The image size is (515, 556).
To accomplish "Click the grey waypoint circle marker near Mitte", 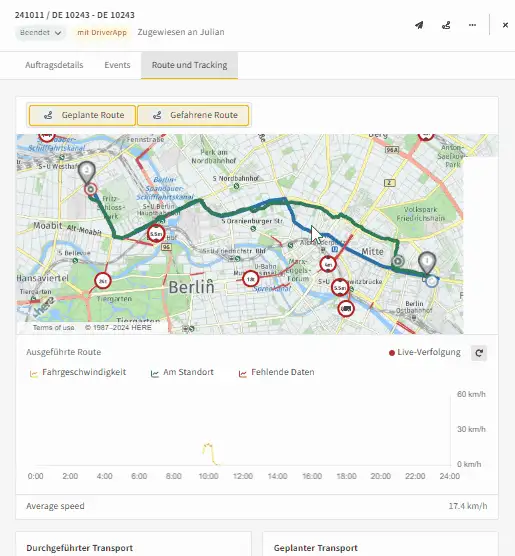I will coord(398,262).
